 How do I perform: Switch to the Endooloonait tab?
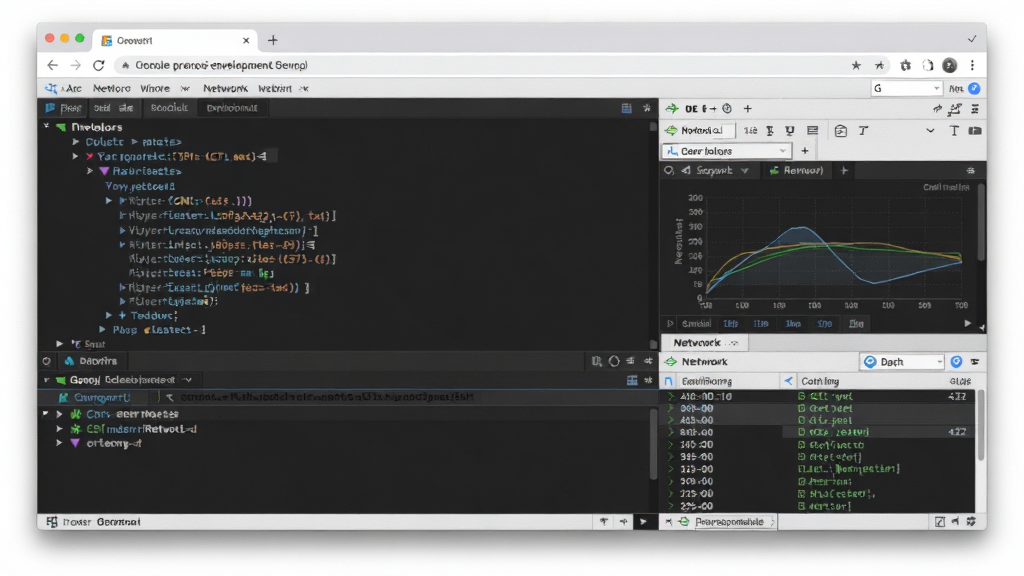coord(232,108)
